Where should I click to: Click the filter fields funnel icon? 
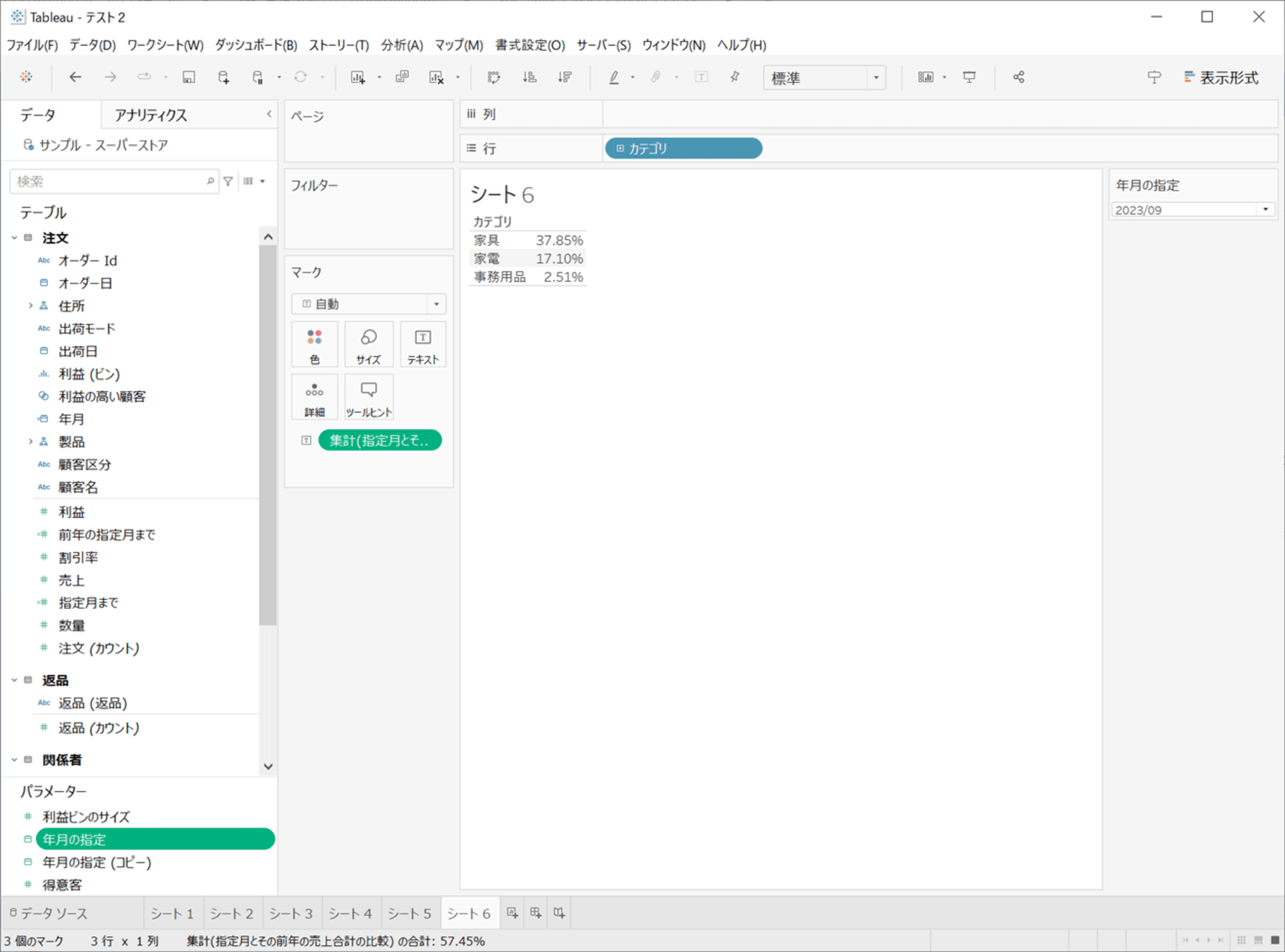(228, 182)
